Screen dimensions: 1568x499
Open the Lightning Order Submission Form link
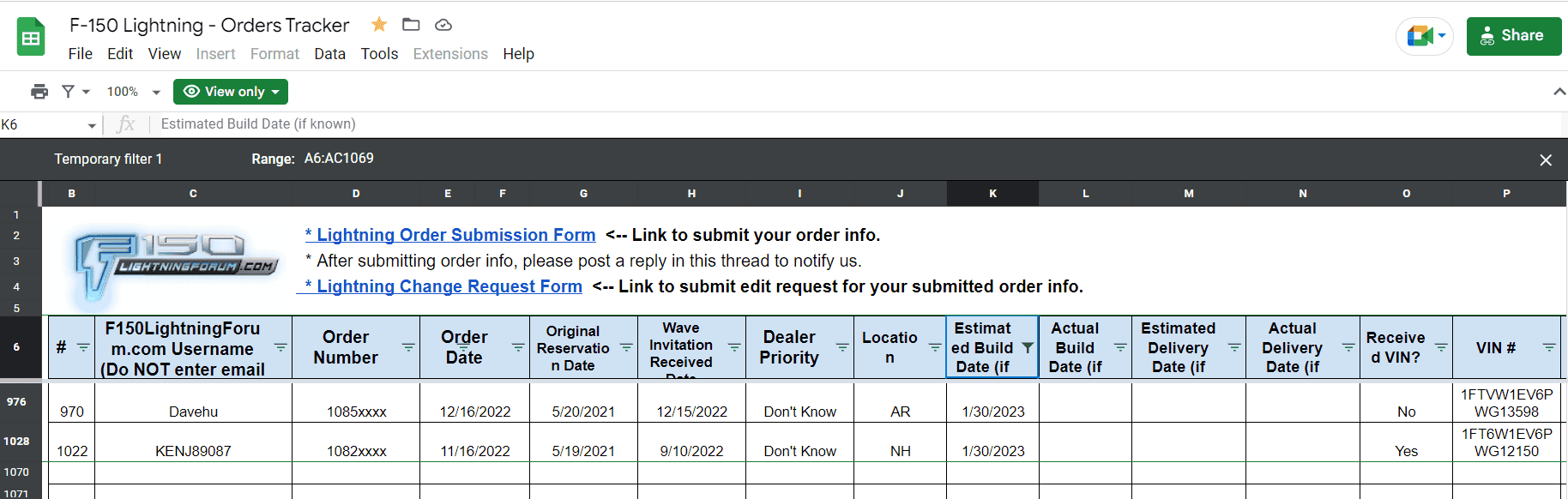(455, 235)
